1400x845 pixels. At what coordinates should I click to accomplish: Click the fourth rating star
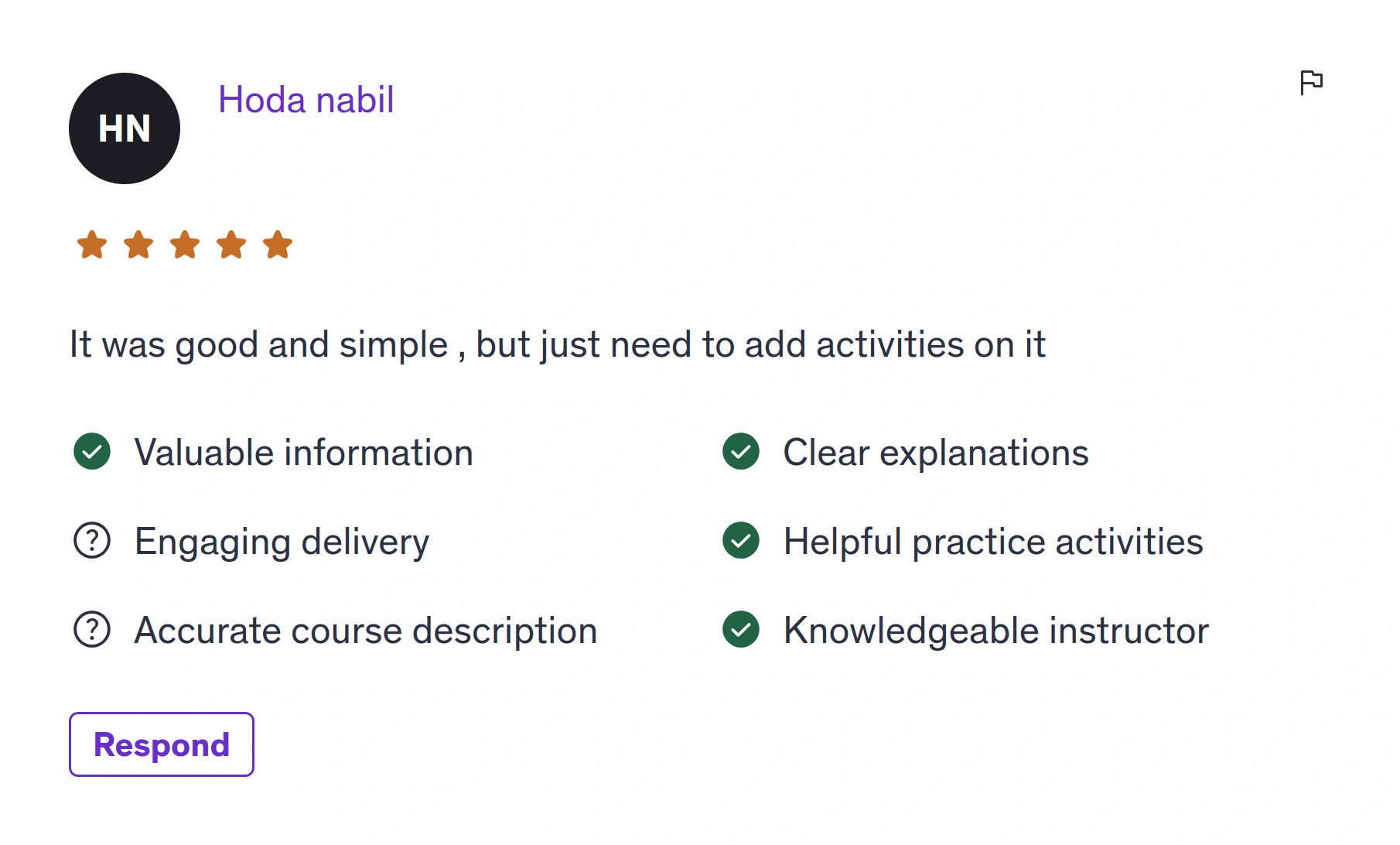tap(231, 245)
